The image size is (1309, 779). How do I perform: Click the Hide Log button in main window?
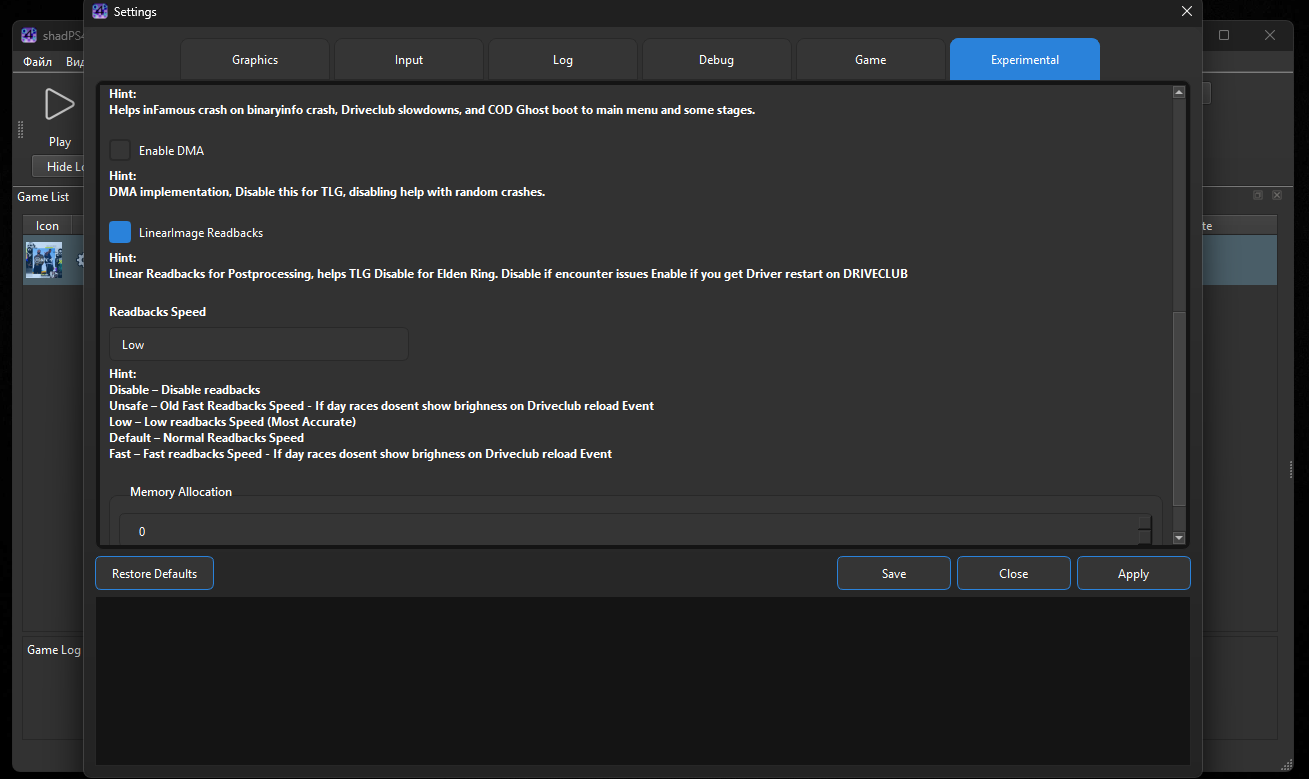(x=59, y=167)
